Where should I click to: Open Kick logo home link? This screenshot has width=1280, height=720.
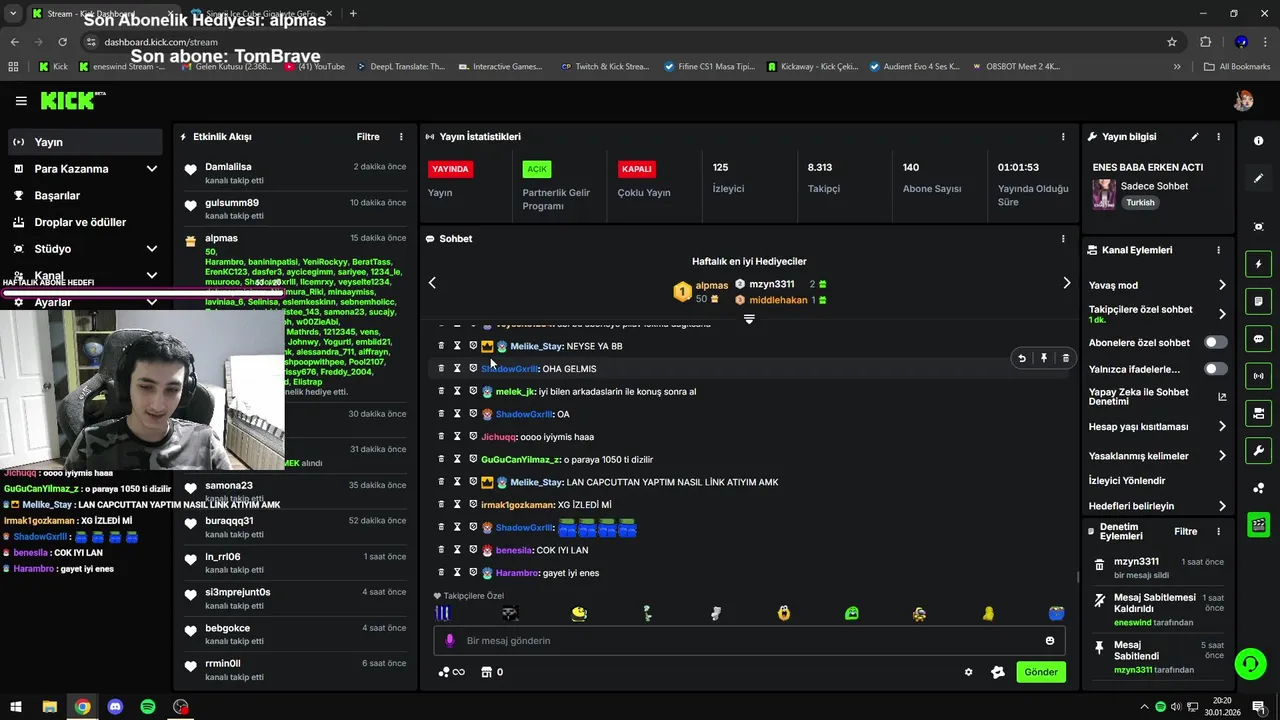tap(72, 101)
